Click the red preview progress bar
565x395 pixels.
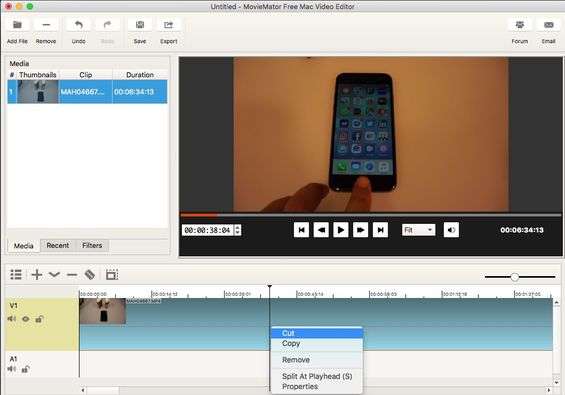(199, 215)
